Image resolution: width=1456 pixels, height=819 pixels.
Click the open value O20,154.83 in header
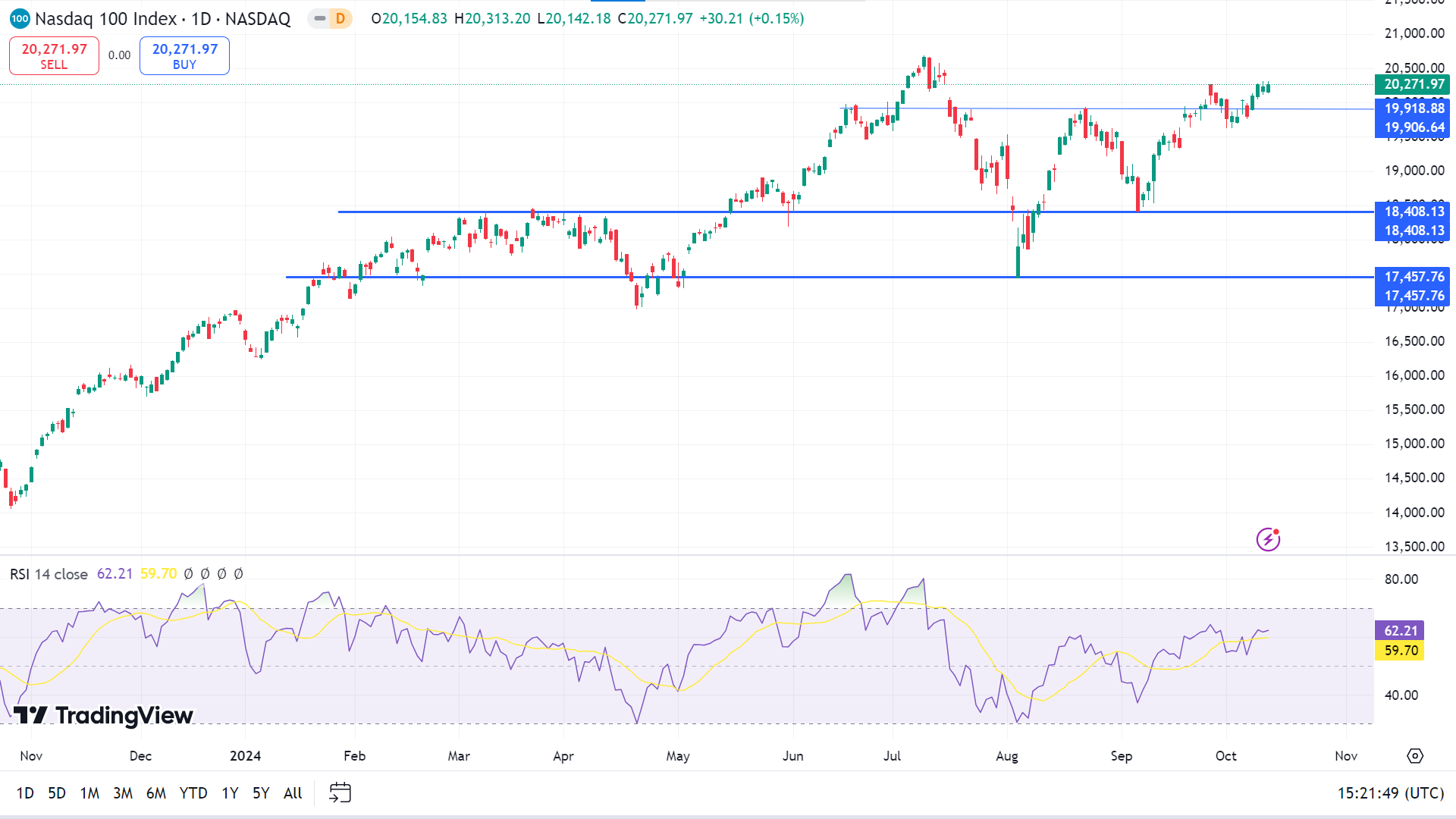click(409, 18)
